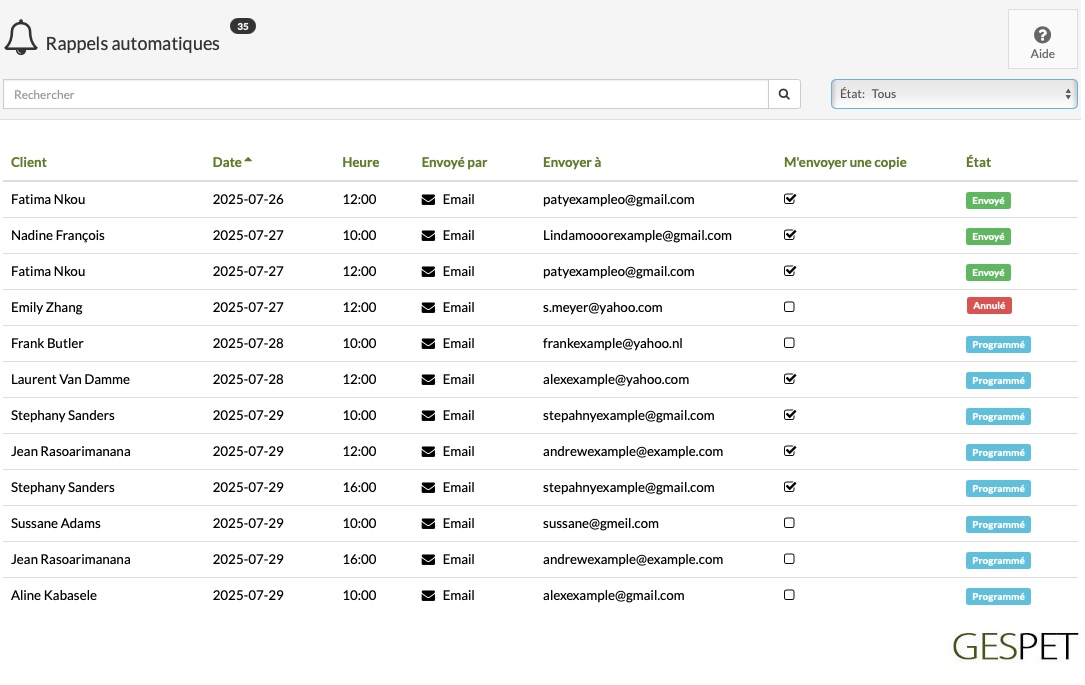Sort by M'envoyer une copie column header

(845, 163)
